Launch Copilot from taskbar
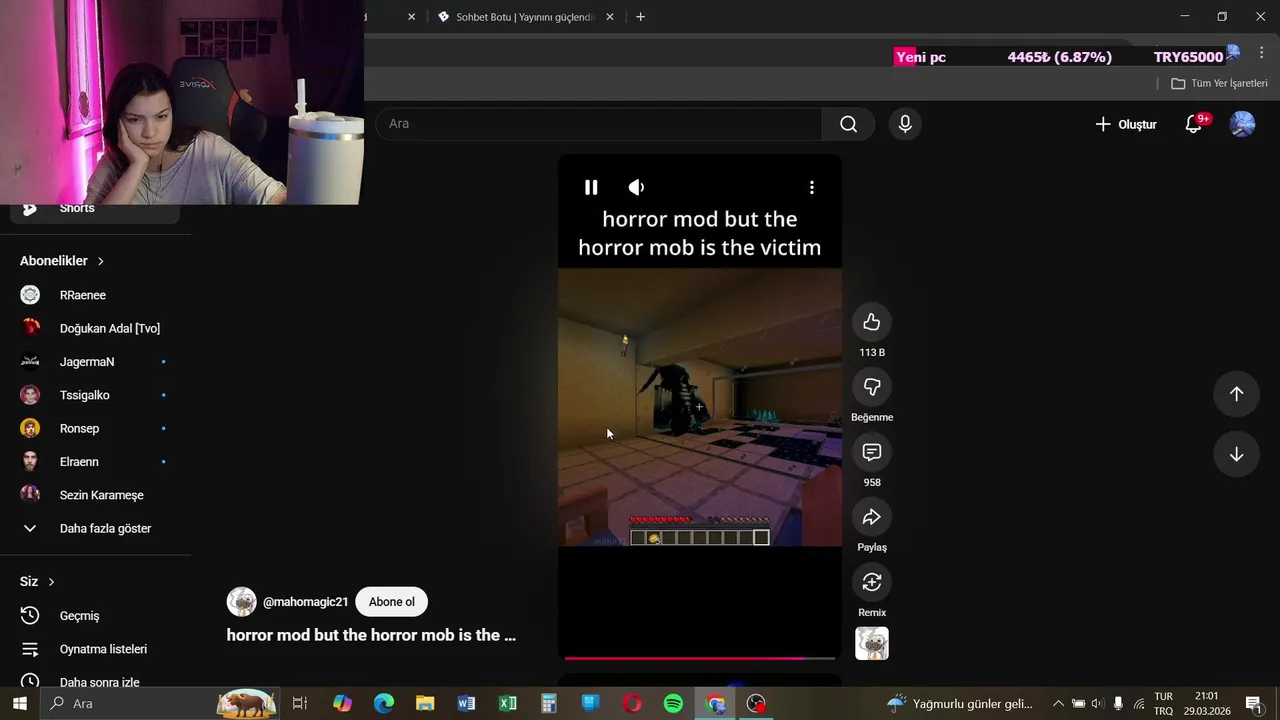Viewport: 1280px width, 720px height. [x=342, y=703]
